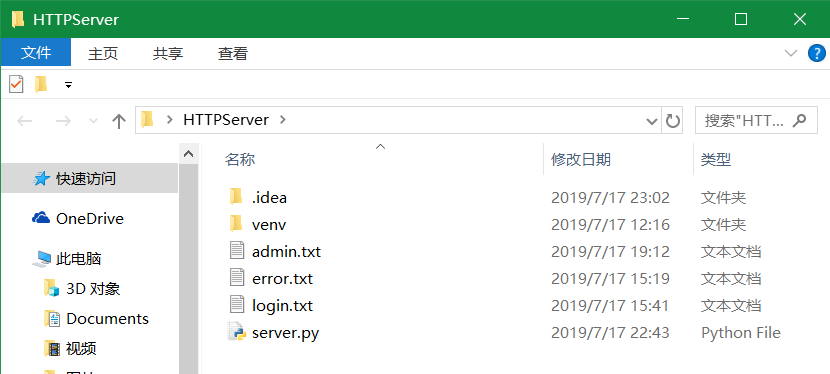Click the file name server.py

(286, 333)
